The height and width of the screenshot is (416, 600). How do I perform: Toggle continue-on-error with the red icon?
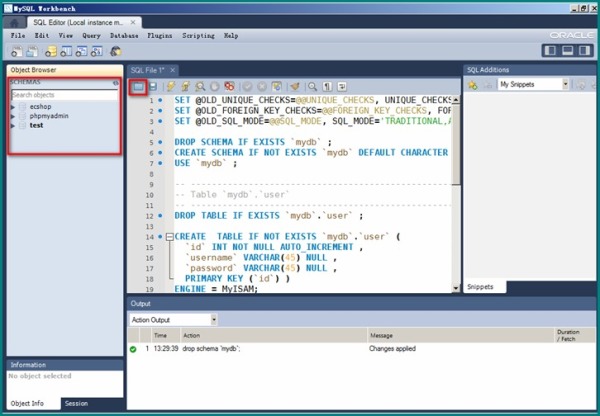(229, 87)
